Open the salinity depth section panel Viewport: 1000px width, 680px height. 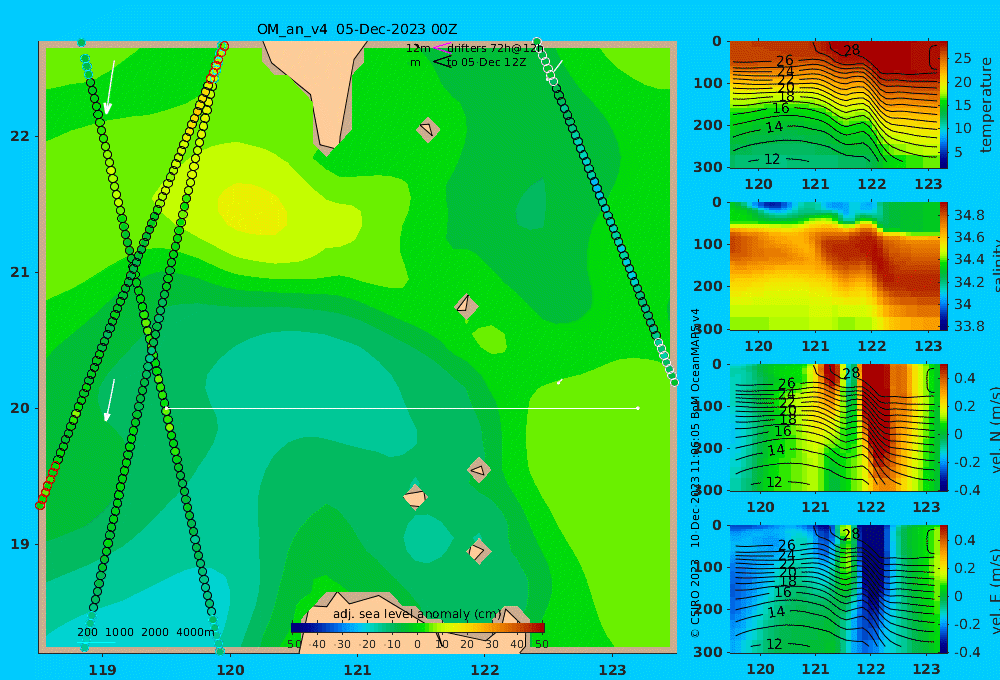pos(834,266)
